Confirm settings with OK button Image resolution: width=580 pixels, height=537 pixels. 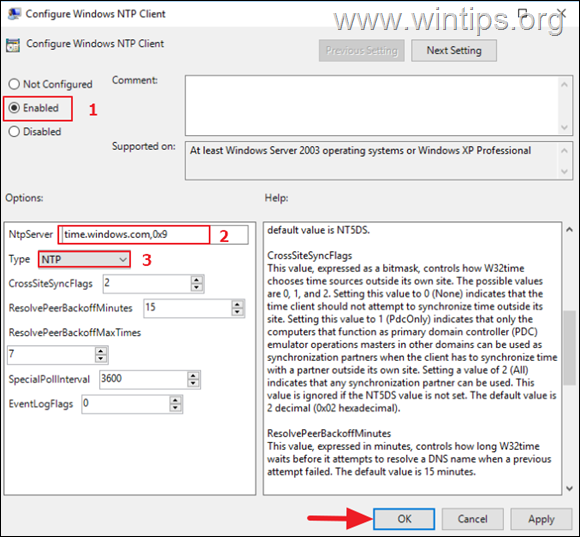pyautogui.click(x=404, y=519)
